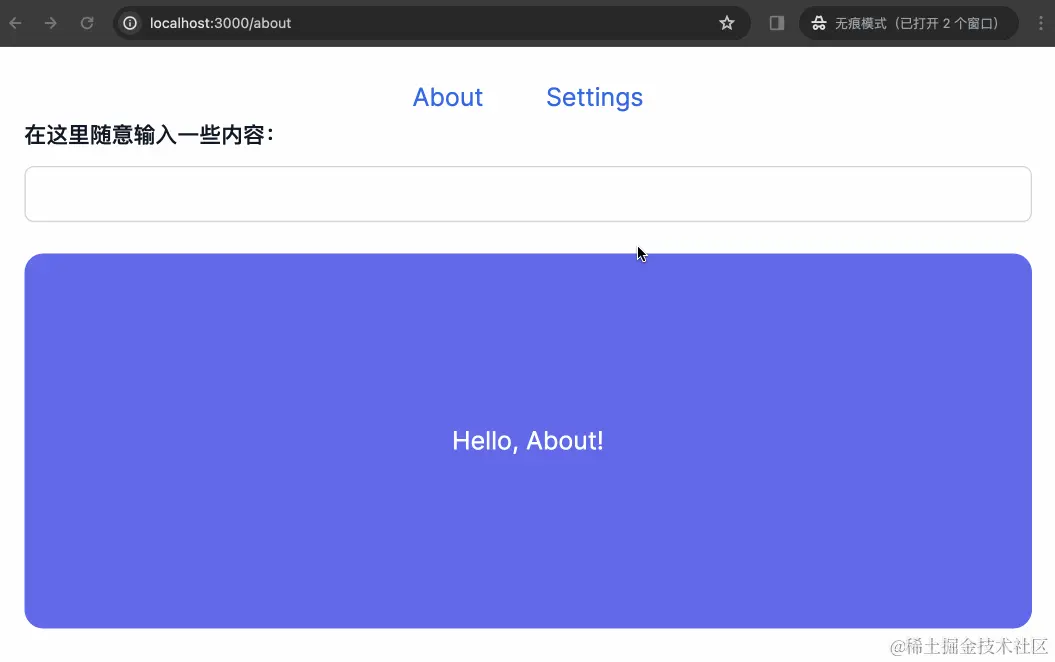The width and height of the screenshot is (1055, 662).
Task: Go to the Settings navigation link
Action: (594, 97)
